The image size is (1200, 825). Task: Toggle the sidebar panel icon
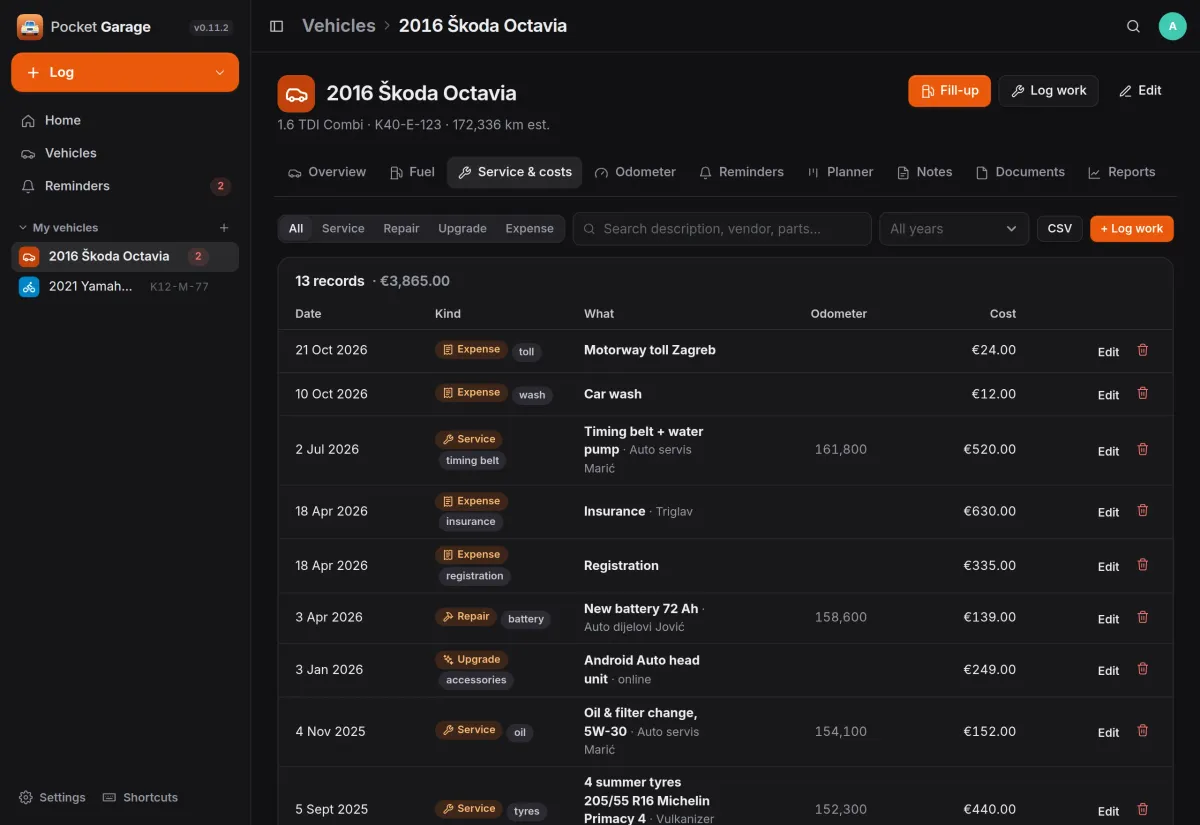click(x=277, y=26)
